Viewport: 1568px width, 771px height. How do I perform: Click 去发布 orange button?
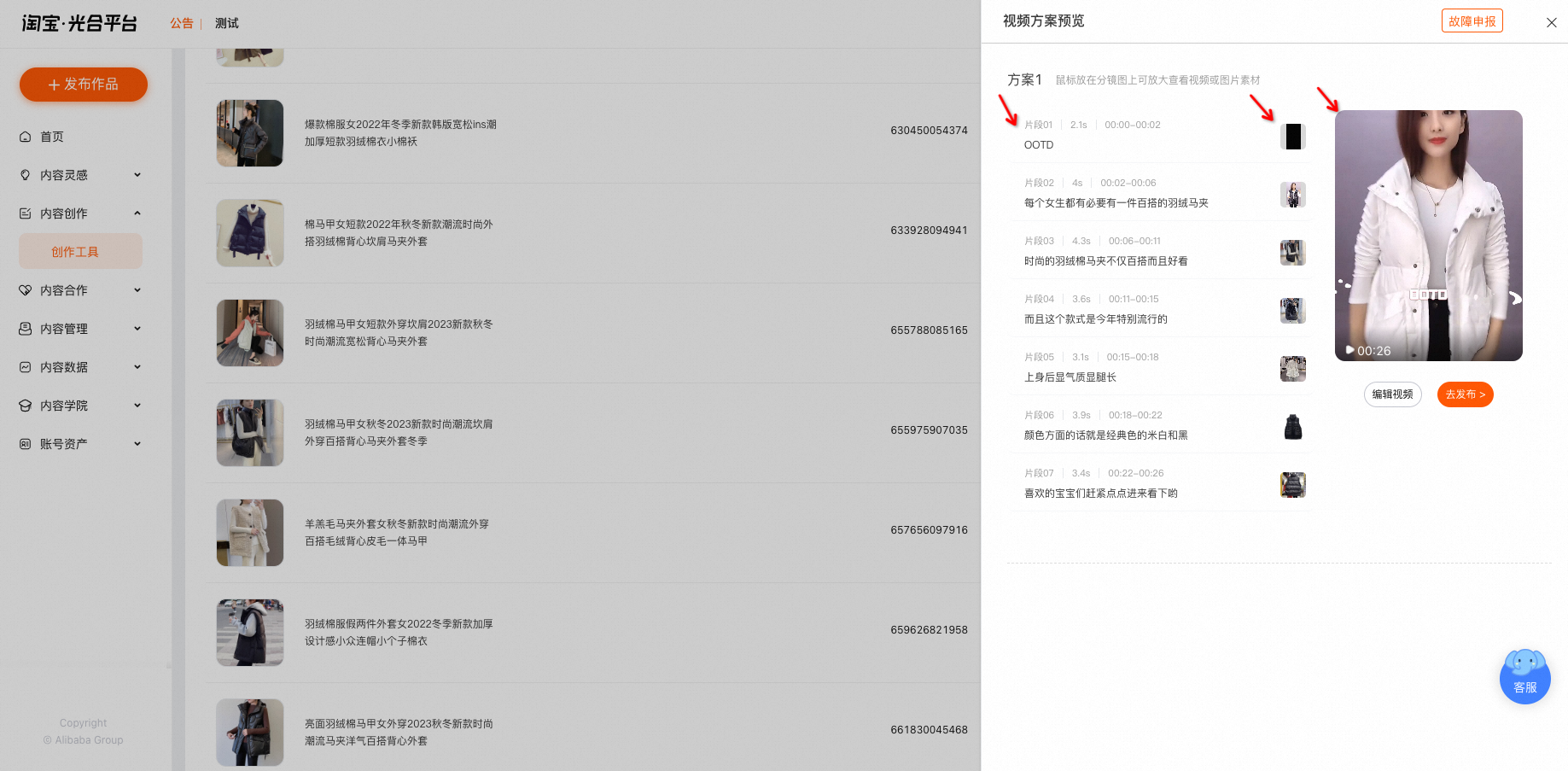coord(1465,394)
